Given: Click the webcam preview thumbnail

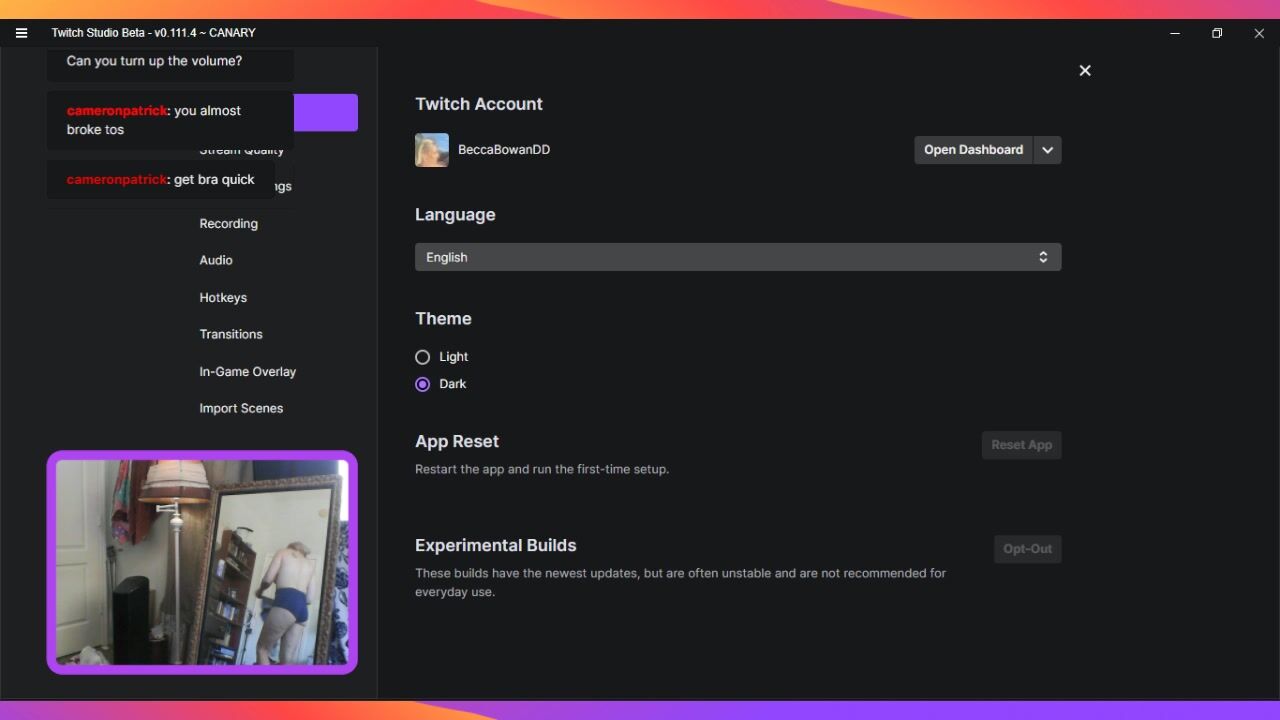Looking at the screenshot, I should click(202, 562).
